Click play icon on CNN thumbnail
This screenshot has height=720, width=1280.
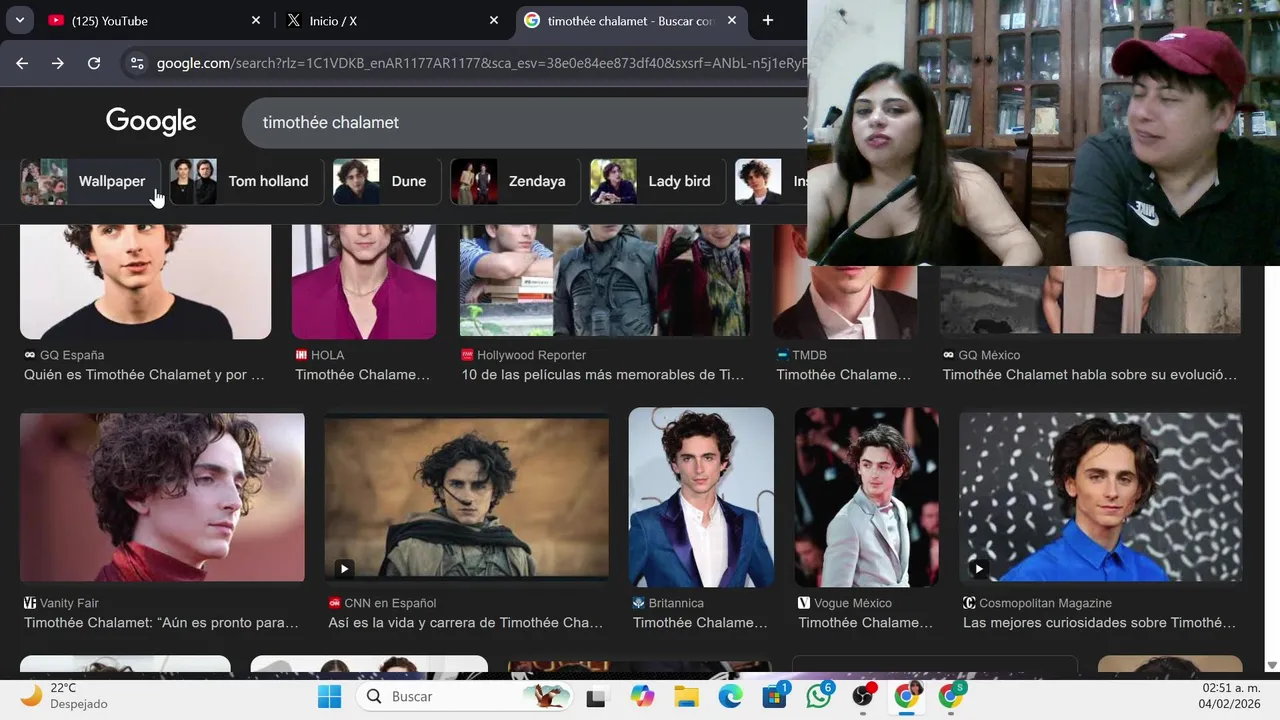point(344,569)
